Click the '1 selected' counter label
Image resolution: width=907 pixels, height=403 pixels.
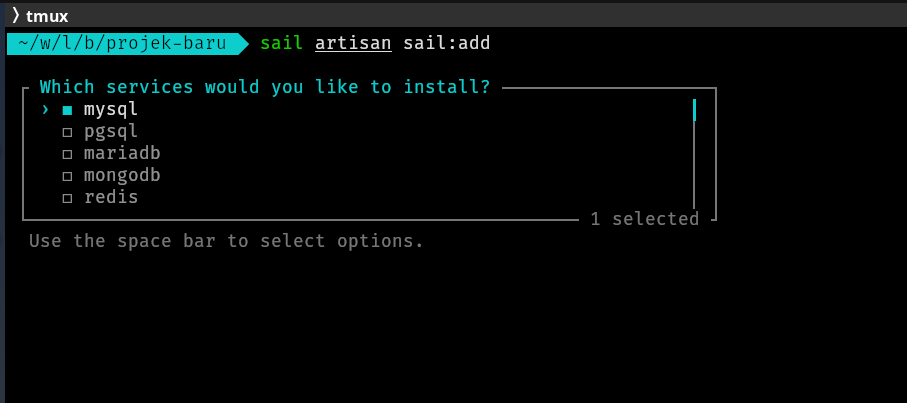click(644, 219)
